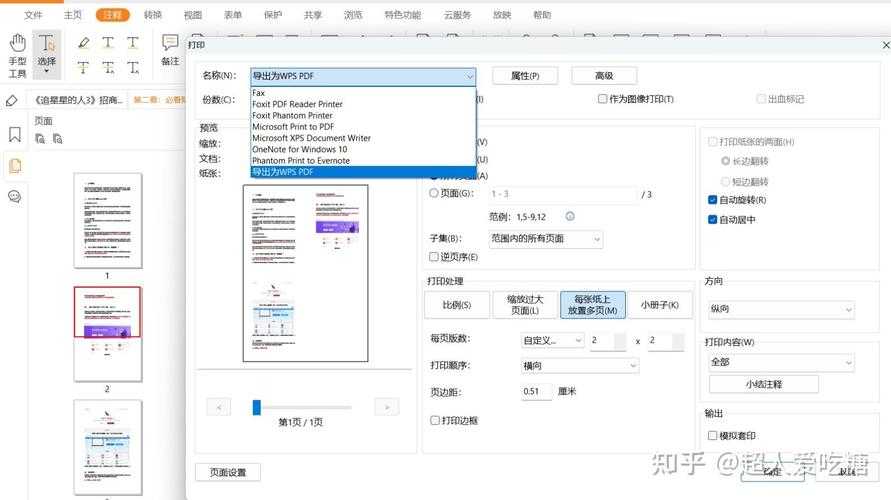The width and height of the screenshot is (891, 500).
Task: Go to previous preview page arrow
Action: point(219,407)
